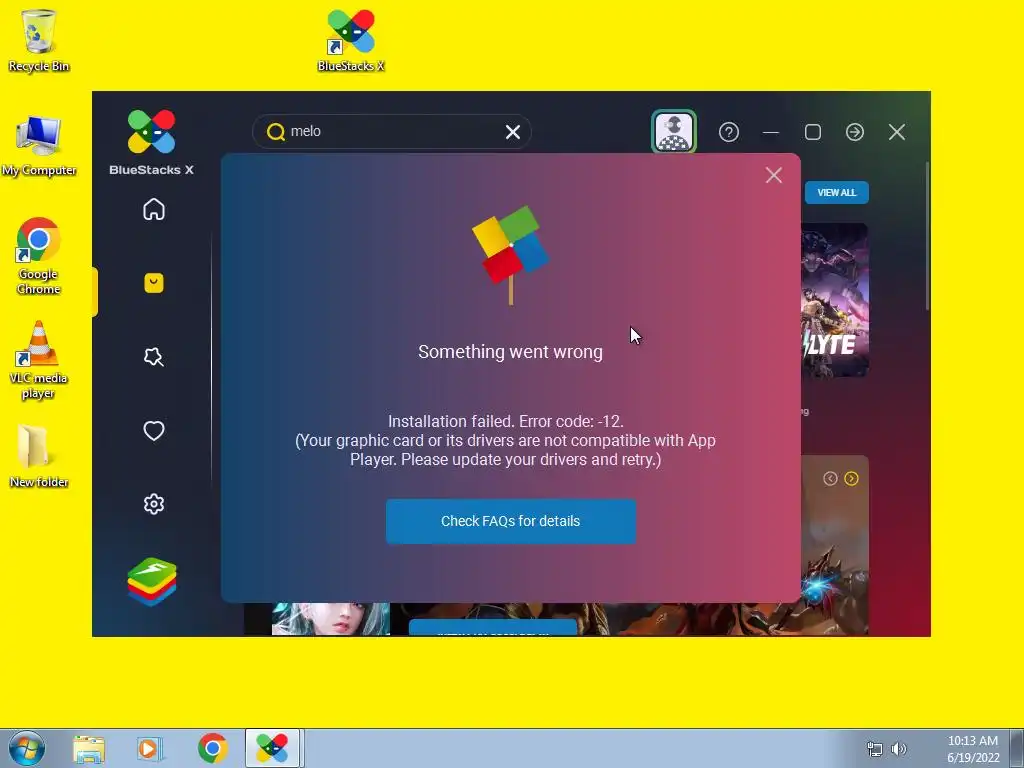Open the game discovery icon in sidebar
Viewport: 1024px width, 768px height.
coord(154,357)
